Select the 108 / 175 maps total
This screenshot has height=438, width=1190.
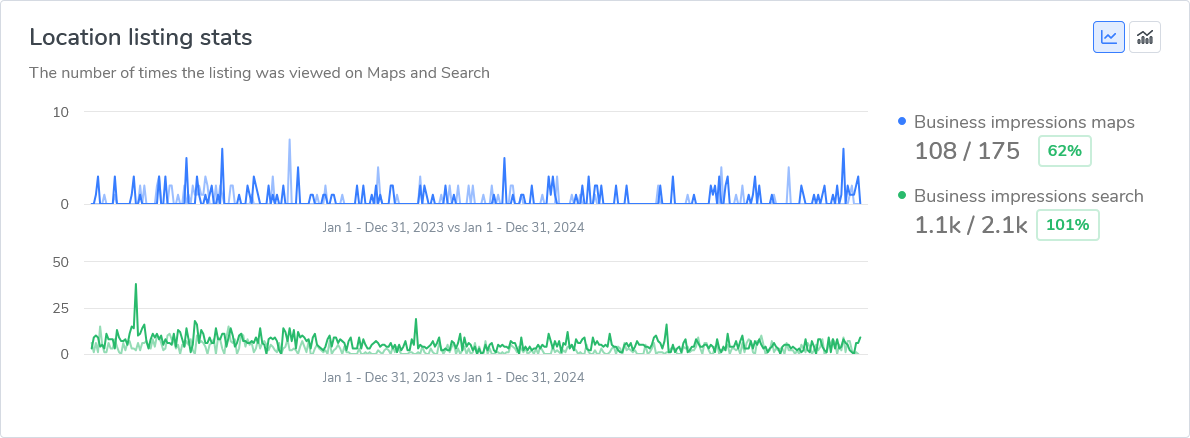(967, 151)
